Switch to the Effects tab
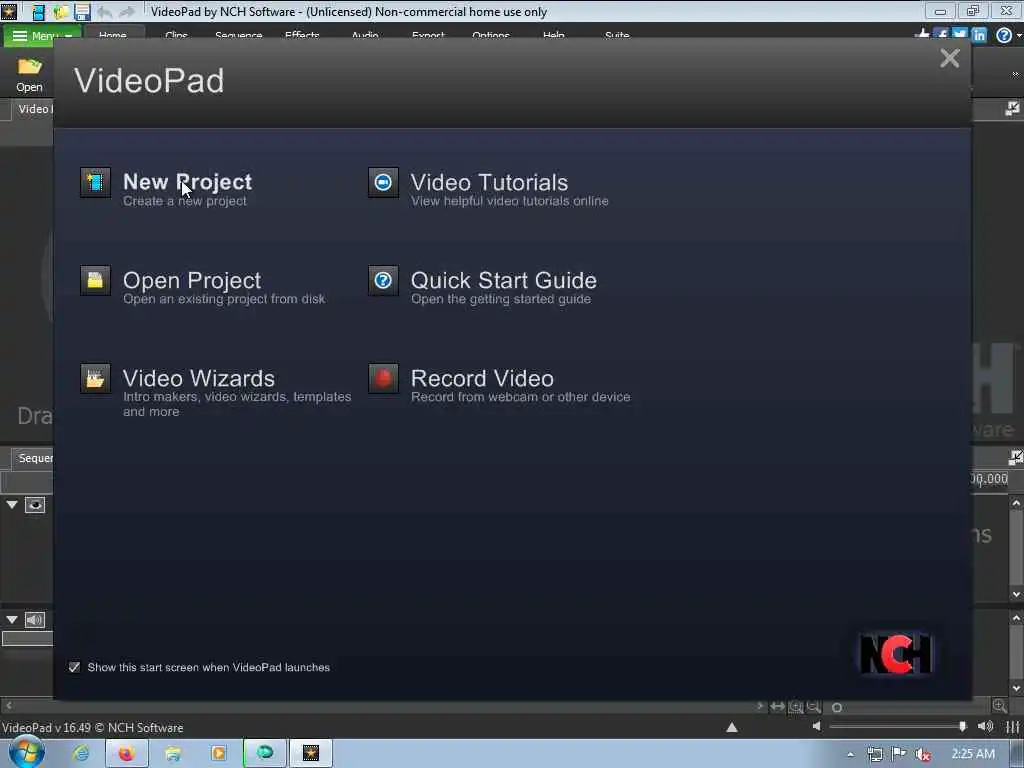Image resolution: width=1024 pixels, height=768 pixels. (302, 35)
